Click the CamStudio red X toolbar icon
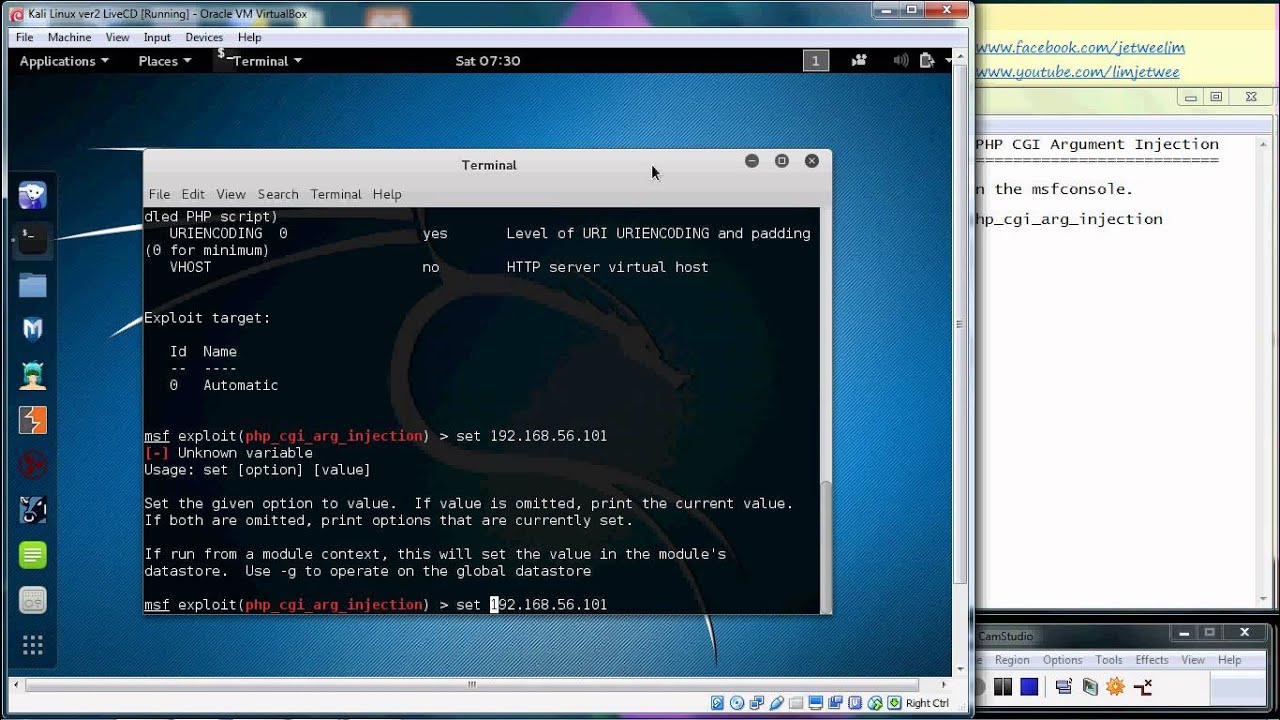This screenshot has width=1280, height=720. coord(1143,686)
